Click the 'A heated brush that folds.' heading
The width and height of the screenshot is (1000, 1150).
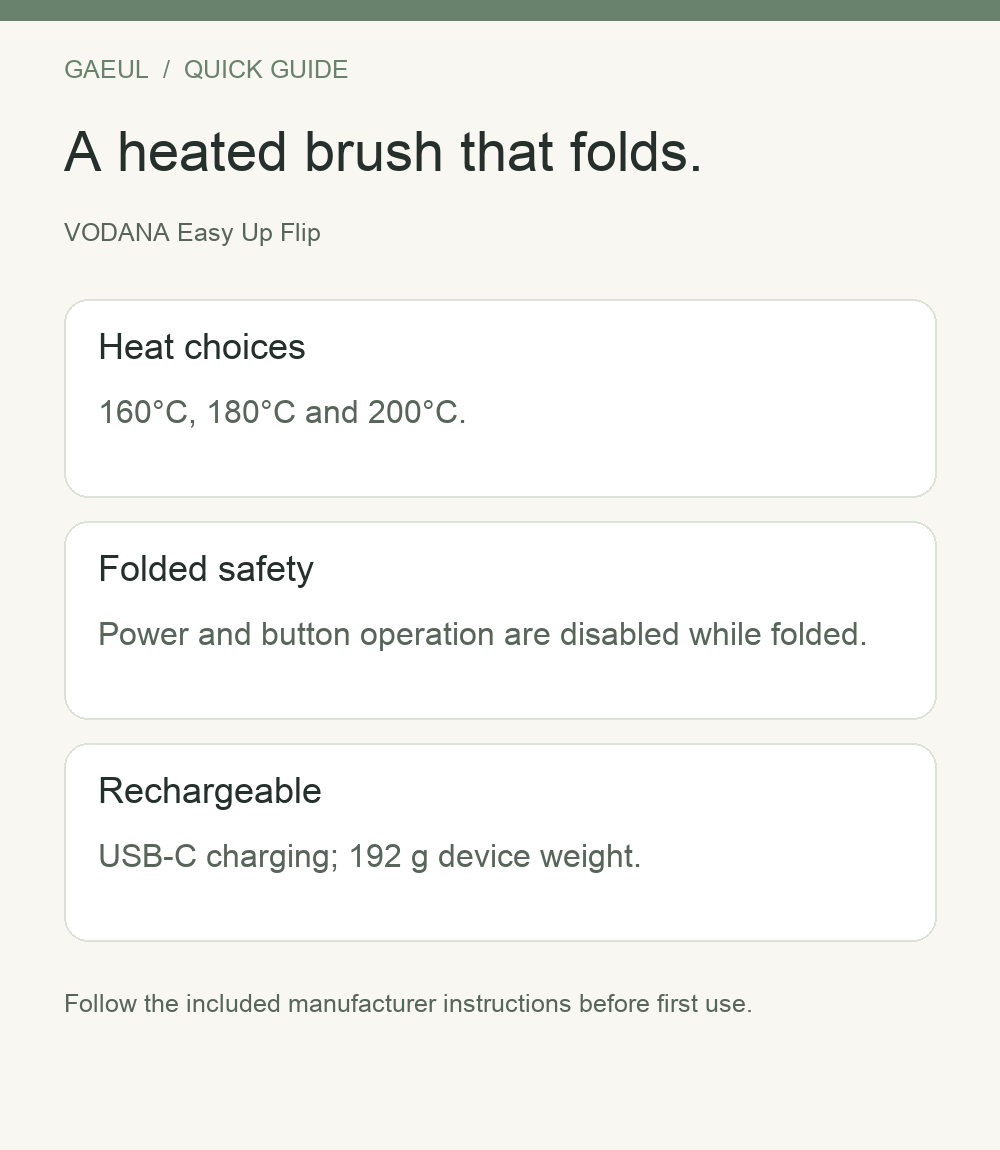tap(383, 152)
